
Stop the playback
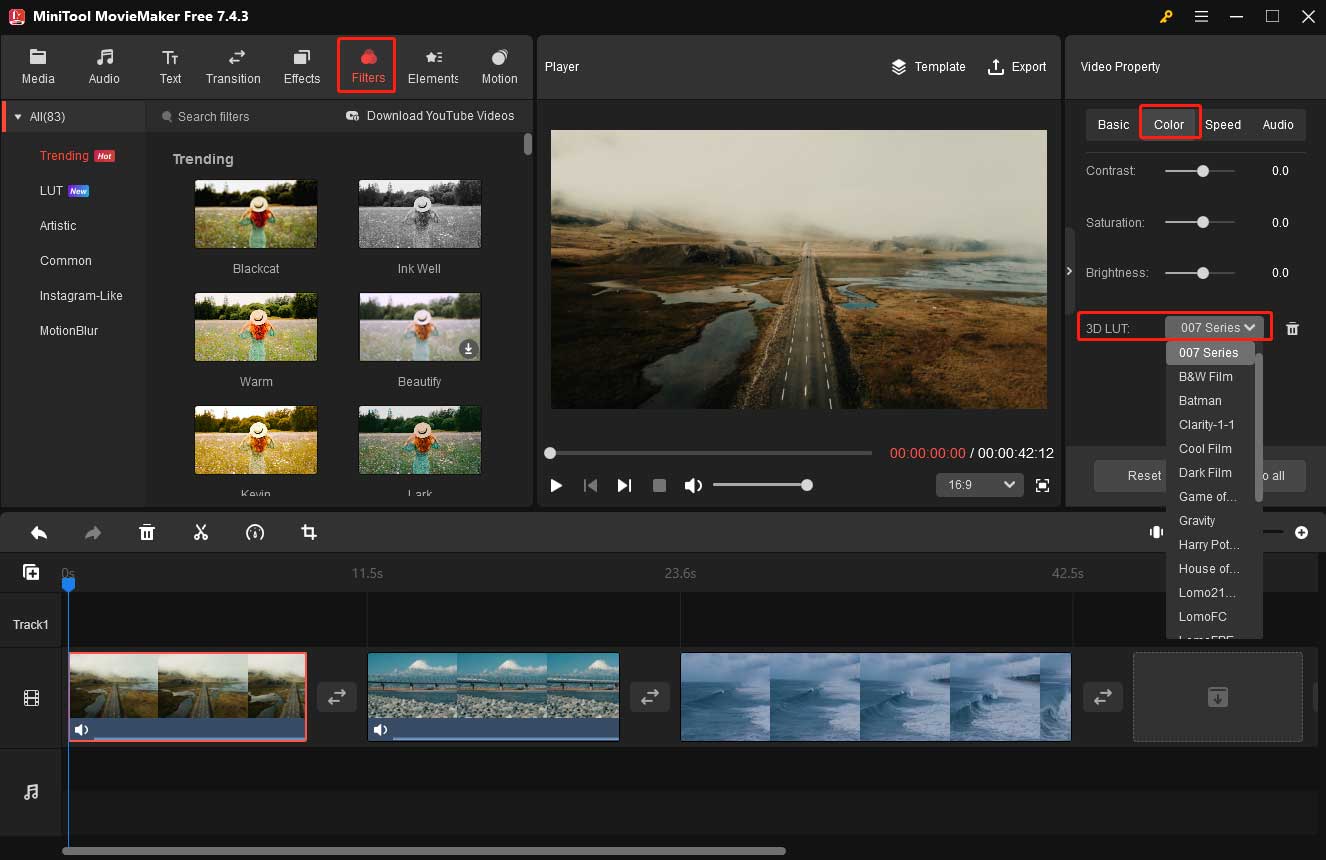pyautogui.click(x=659, y=485)
